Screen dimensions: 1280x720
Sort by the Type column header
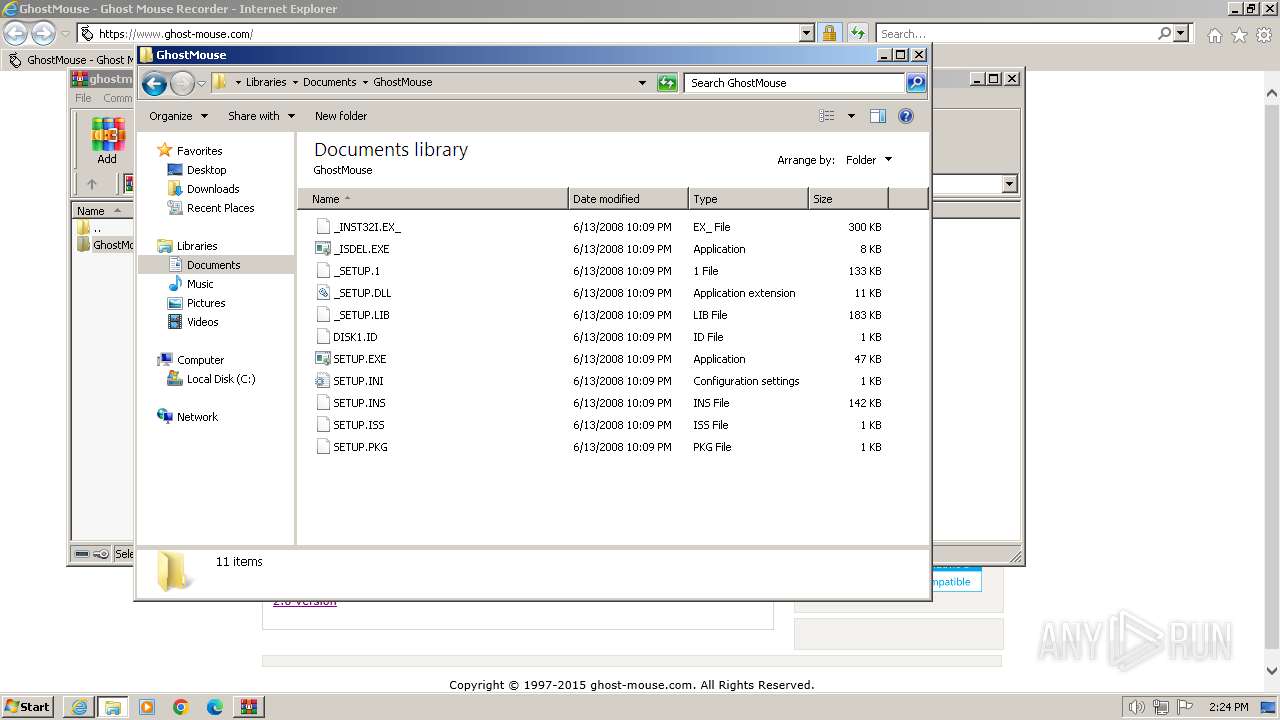tap(748, 199)
